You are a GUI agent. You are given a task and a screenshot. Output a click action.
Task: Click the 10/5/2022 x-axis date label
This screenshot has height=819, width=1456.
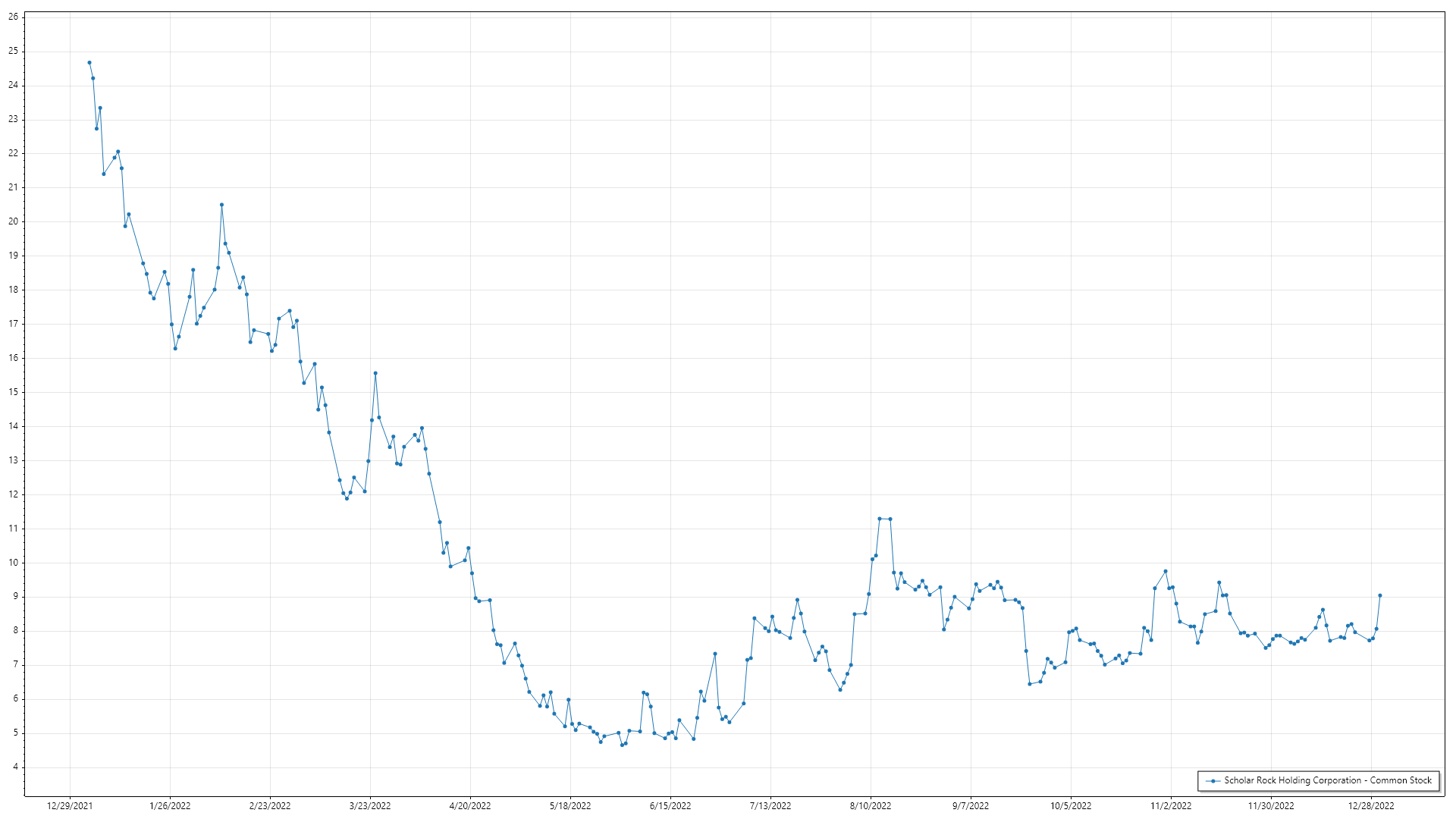1071,805
